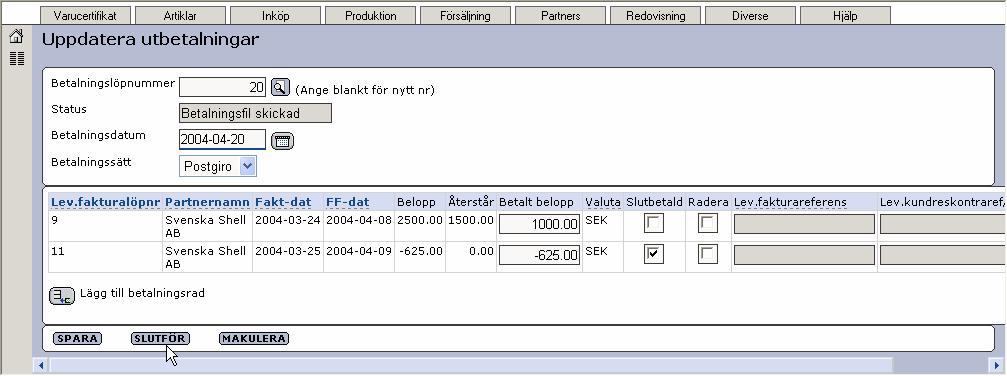Open the Inköp menu
The width and height of the screenshot is (1007, 376).
[x=276, y=16]
